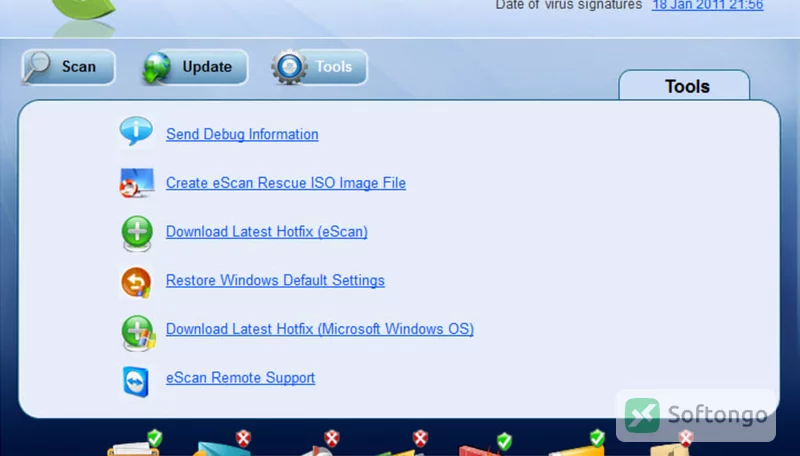Open the Update section
Image resolution: width=800 pixels, height=456 pixels.
coord(195,67)
